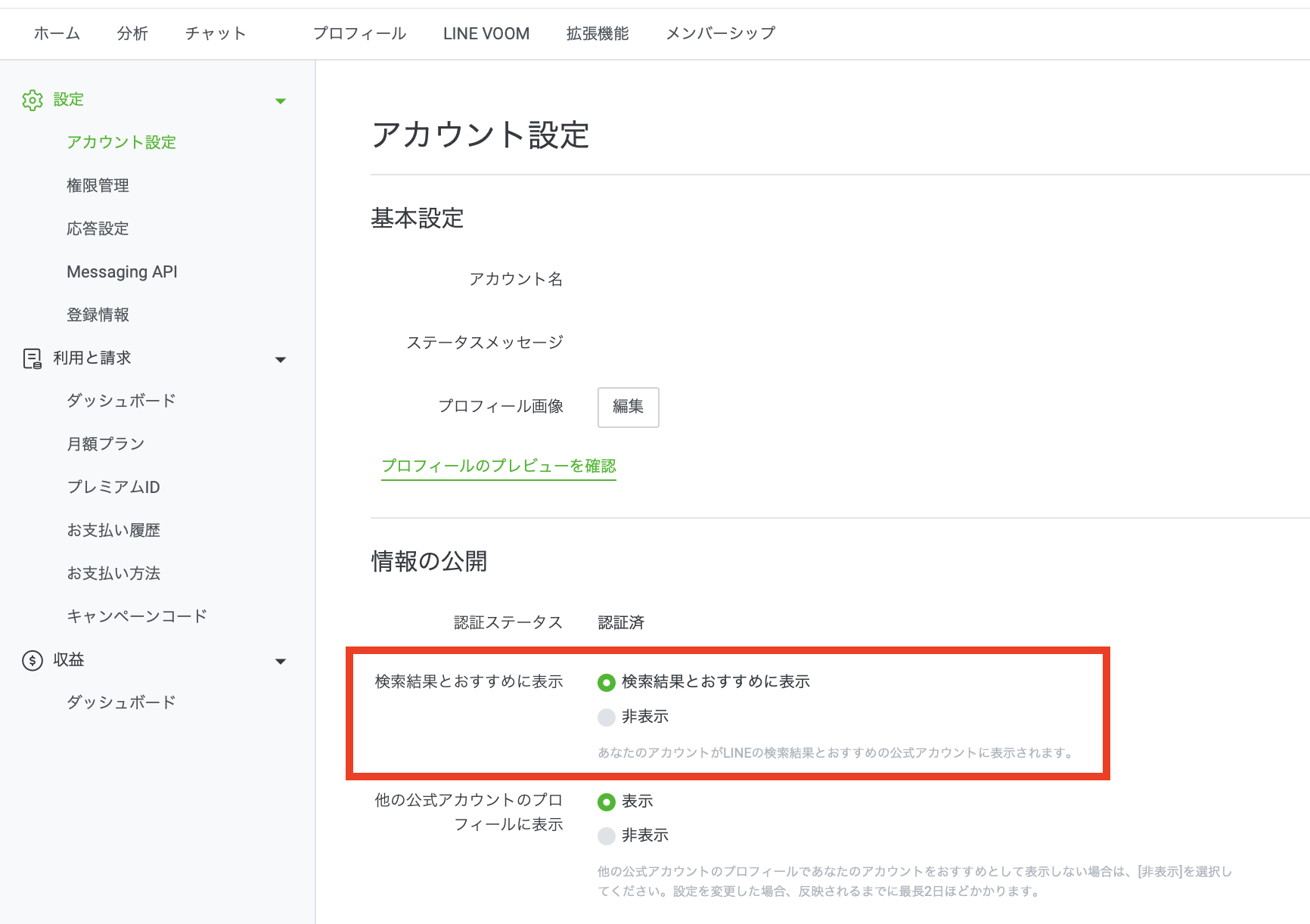Open the LINE VOOM tab
The width and height of the screenshot is (1310, 924).
[486, 33]
